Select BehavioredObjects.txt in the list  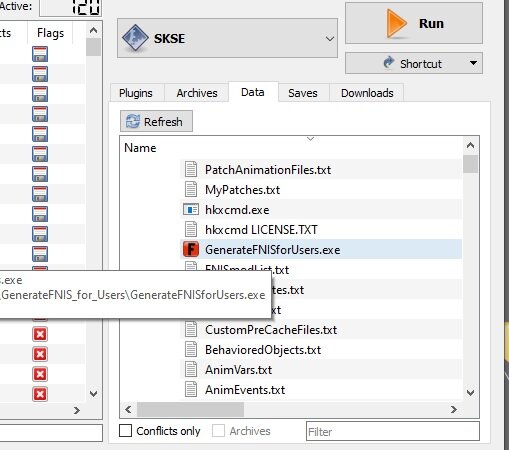[263, 350]
